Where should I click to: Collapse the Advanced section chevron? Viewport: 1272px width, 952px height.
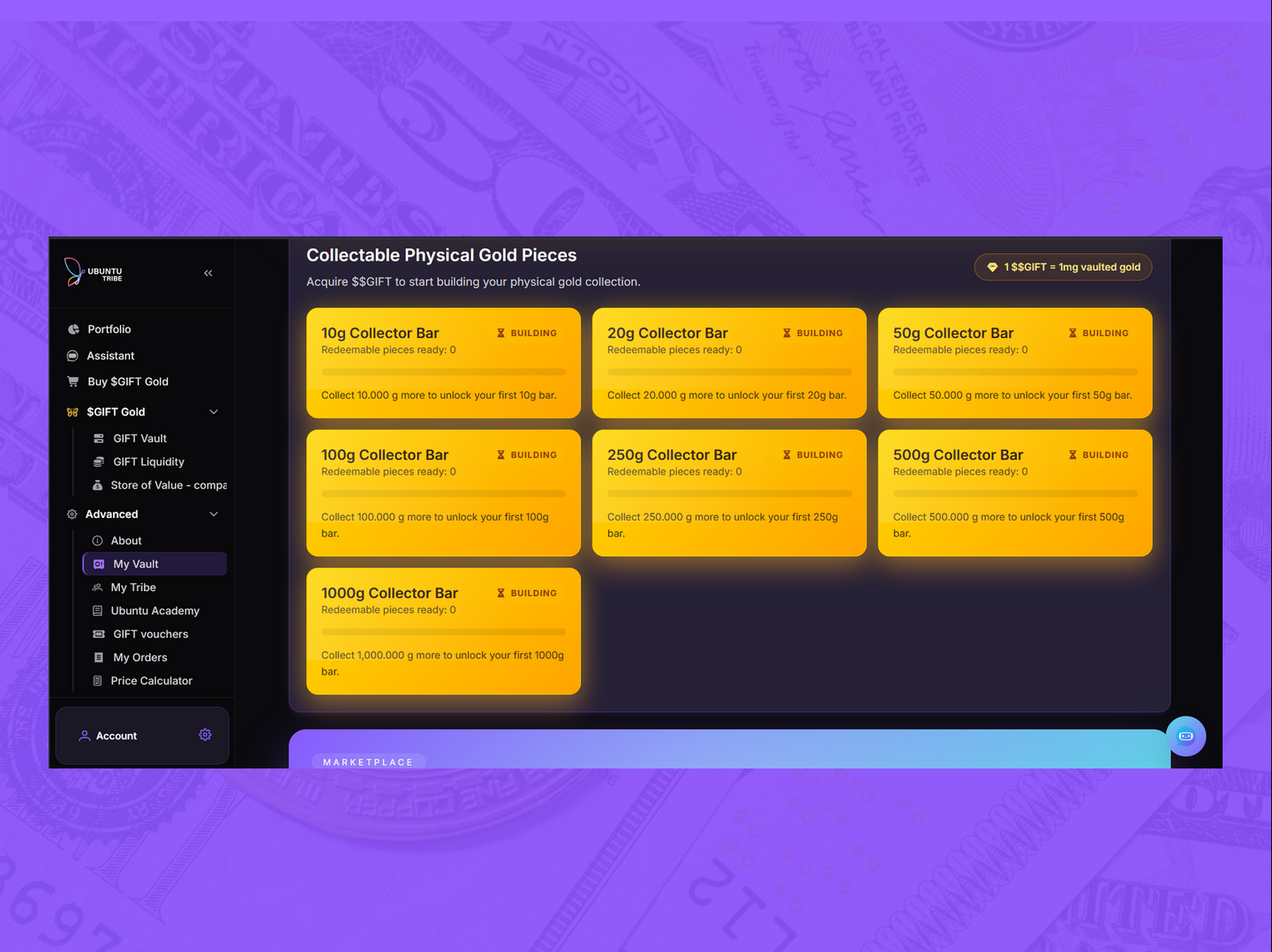point(214,514)
